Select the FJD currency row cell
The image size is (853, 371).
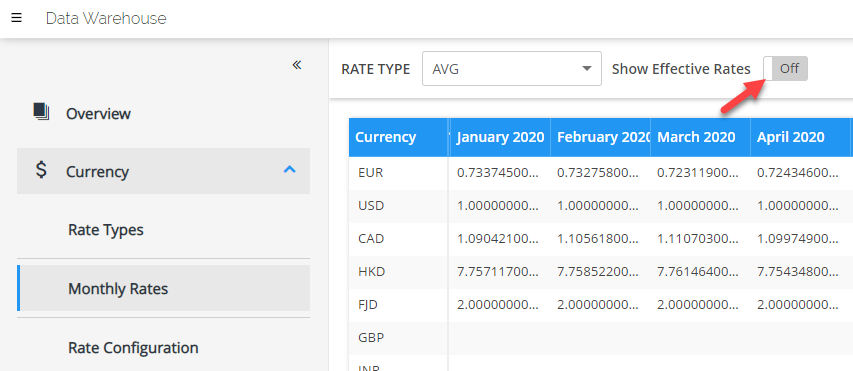pyautogui.click(x=398, y=305)
